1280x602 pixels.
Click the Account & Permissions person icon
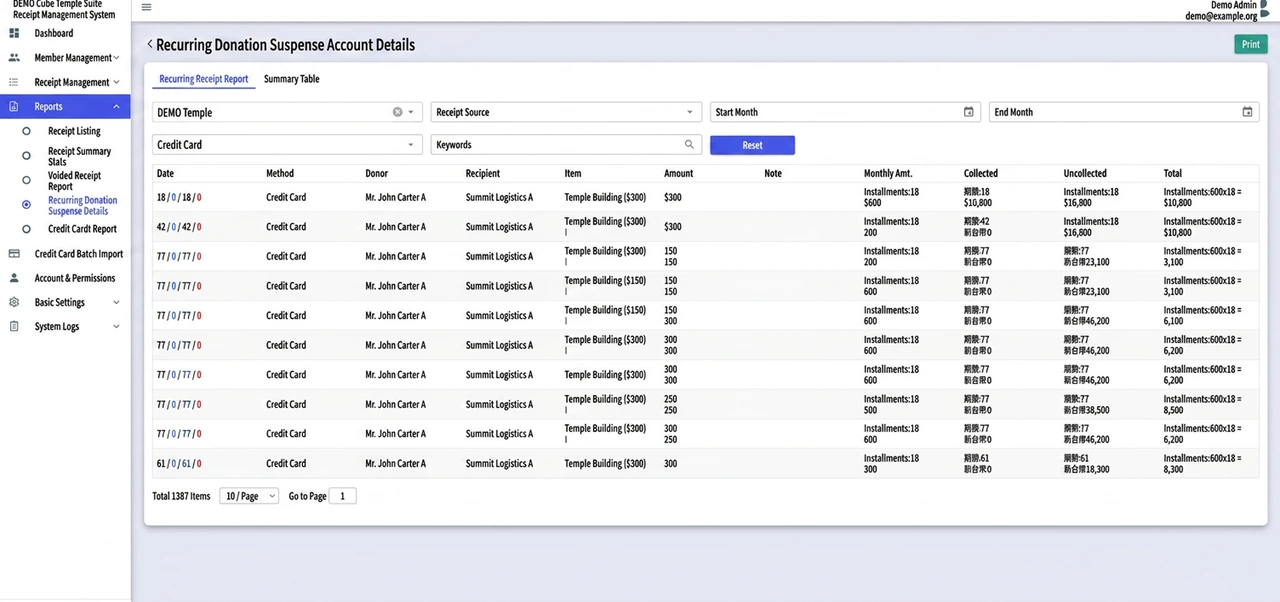[x=14, y=278]
